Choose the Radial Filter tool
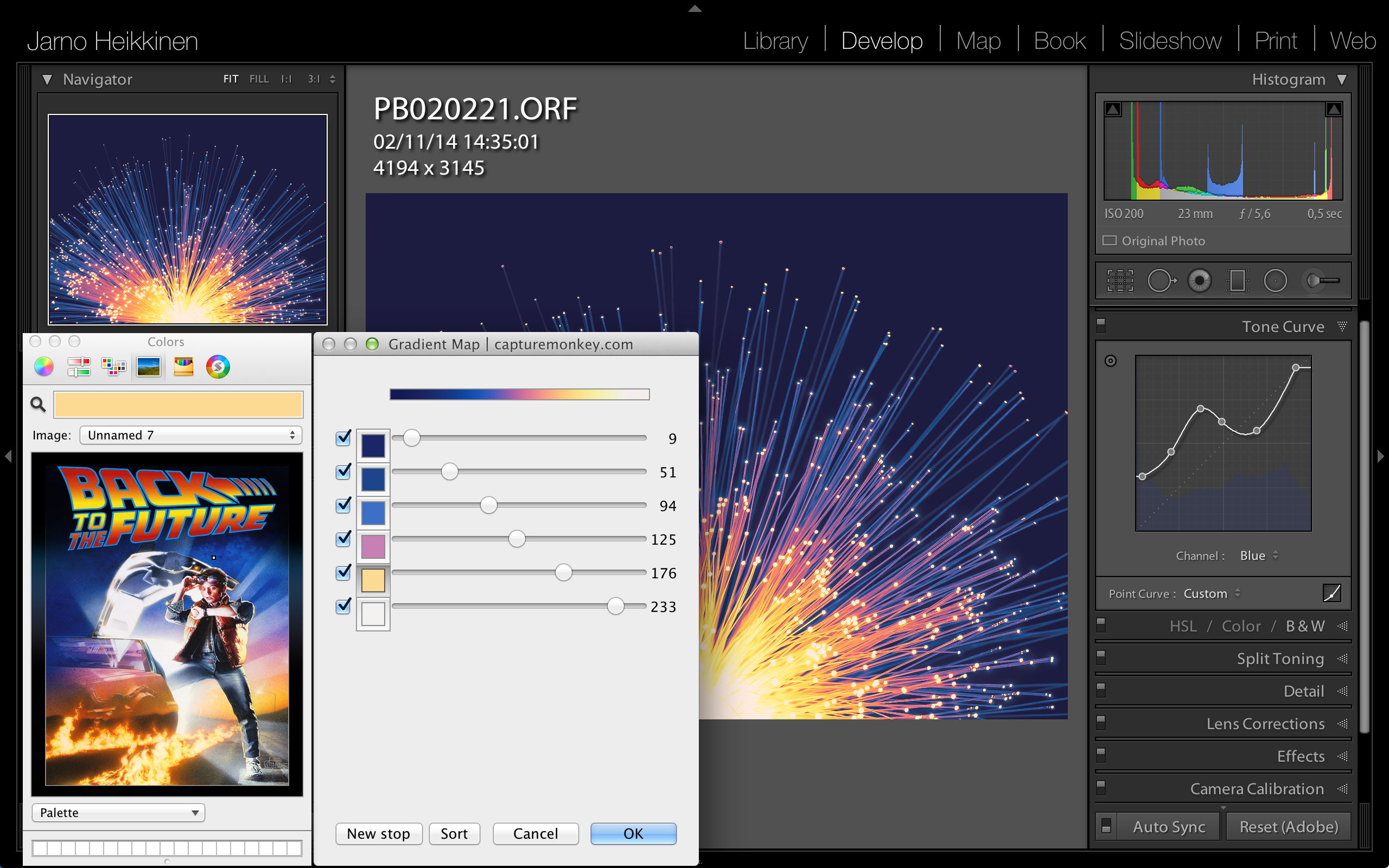Viewport: 1389px width, 868px height. click(x=1276, y=280)
